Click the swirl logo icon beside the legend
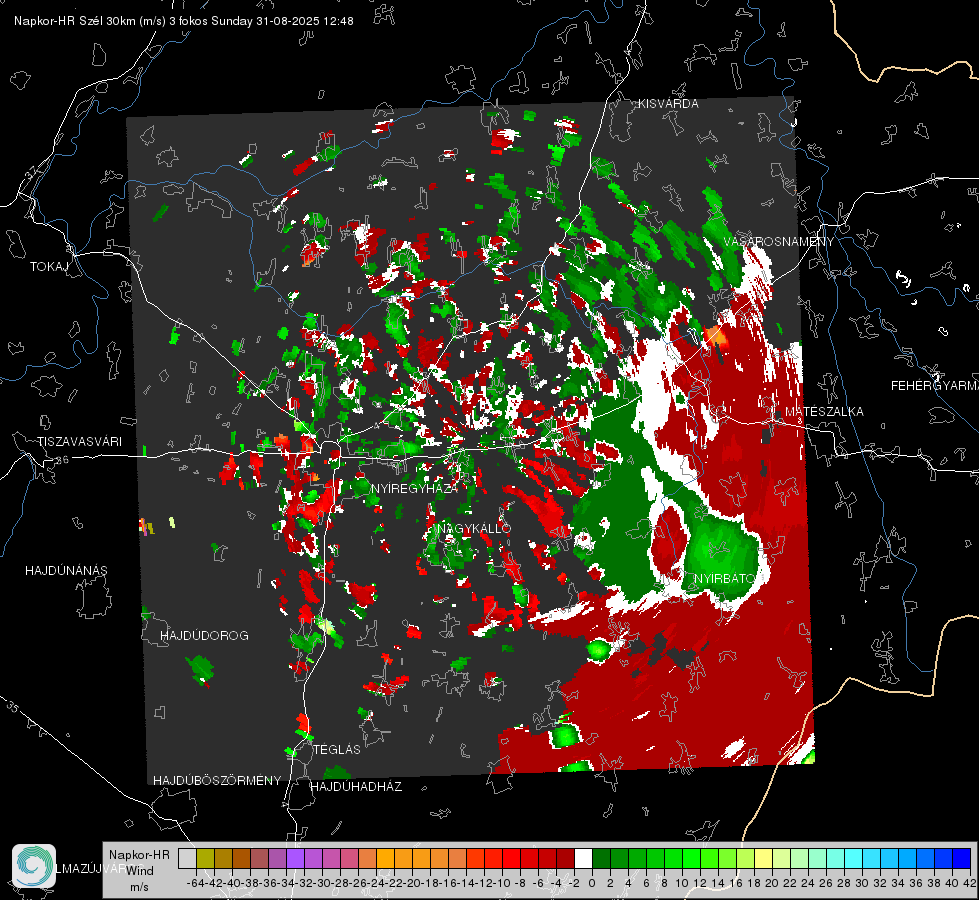Image resolution: width=979 pixels, height=900 pixels. click(x=34, y=866)
